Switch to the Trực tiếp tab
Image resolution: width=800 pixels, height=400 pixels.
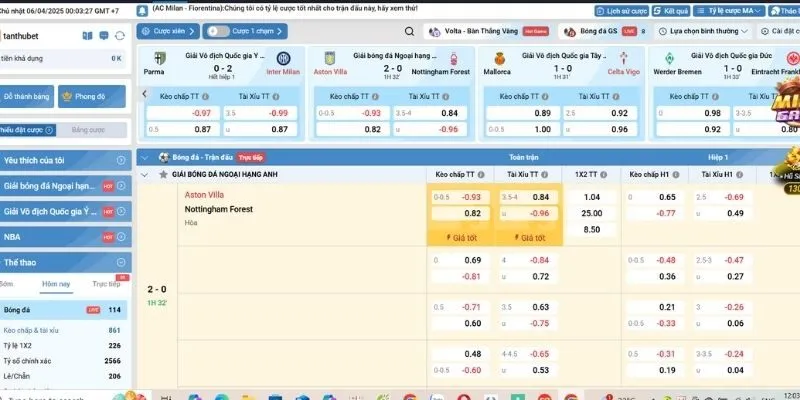[106, 284]
